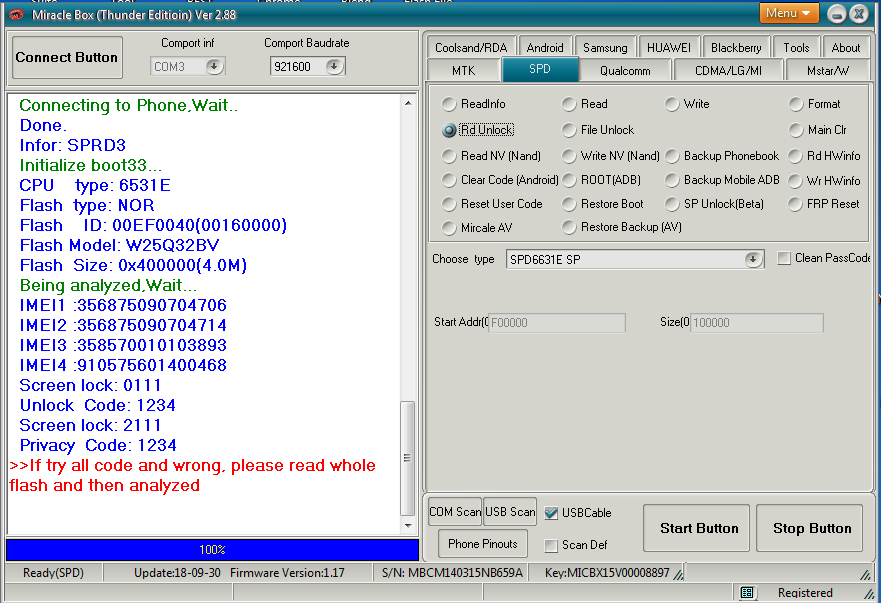Screen dimensions: 881x603
Task: Open the CDMA/LG/MI tab
Action: coord(728,70)
